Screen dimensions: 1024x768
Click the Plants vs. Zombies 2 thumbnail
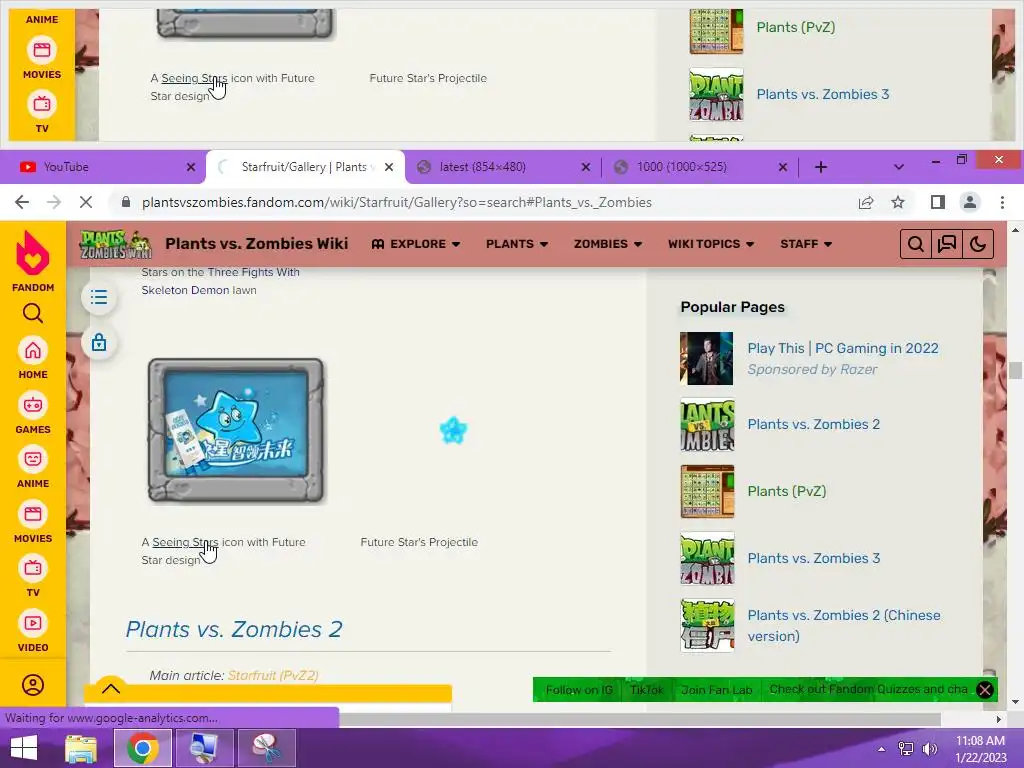coord(707,425)
